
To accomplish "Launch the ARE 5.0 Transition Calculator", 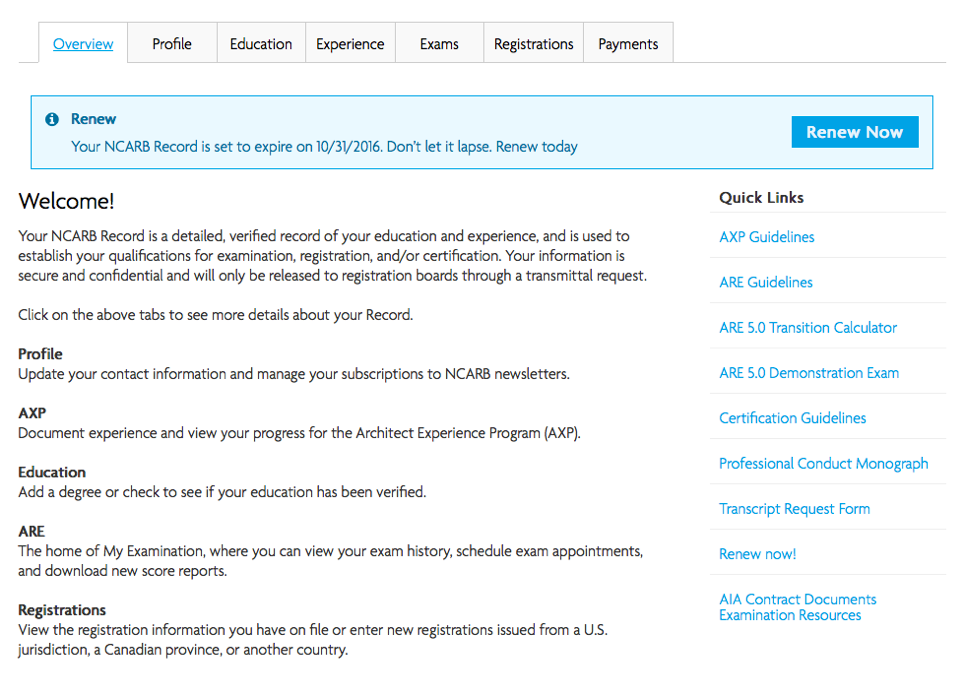I will pos(807,327).
